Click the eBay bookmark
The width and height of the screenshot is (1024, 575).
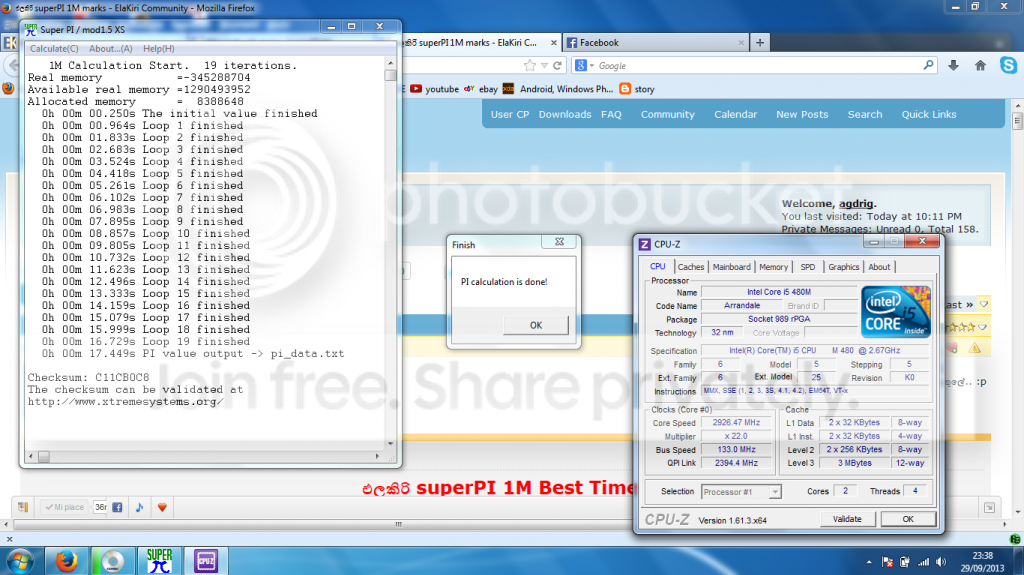click(481, 89)
